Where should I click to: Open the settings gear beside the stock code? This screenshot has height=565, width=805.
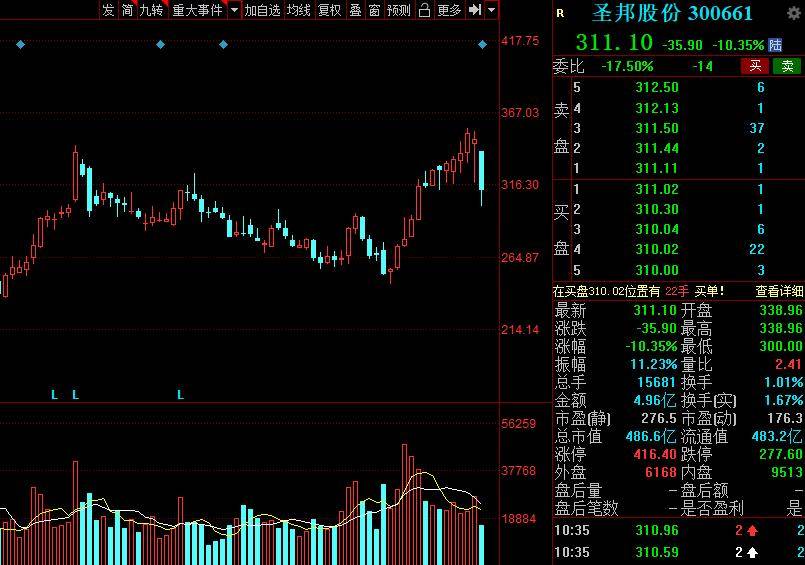click(794, 13)
